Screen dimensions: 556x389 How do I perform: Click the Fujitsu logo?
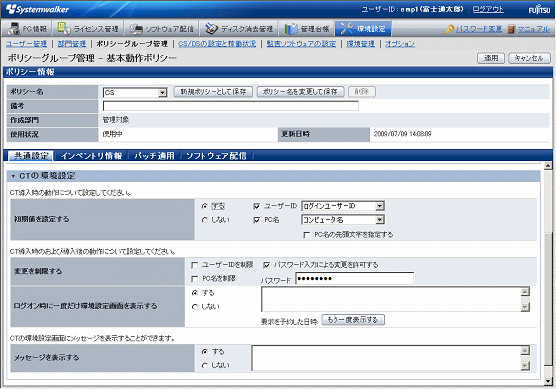click(539, 9)
